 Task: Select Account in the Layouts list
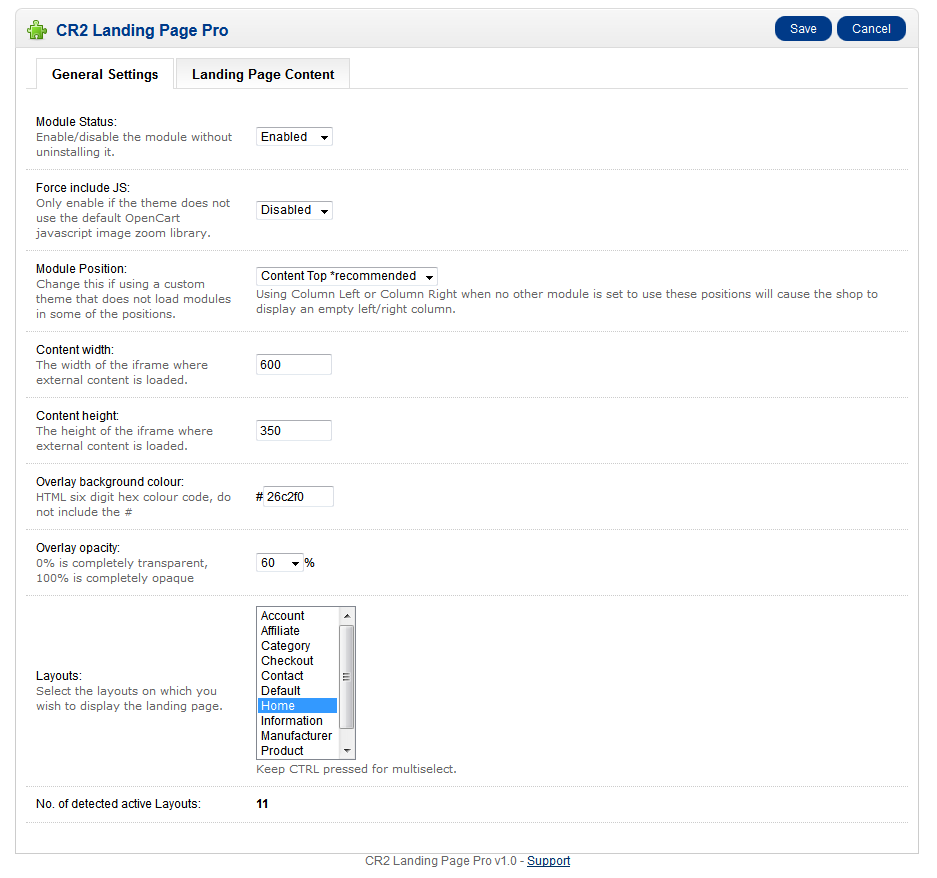(298, 616)
